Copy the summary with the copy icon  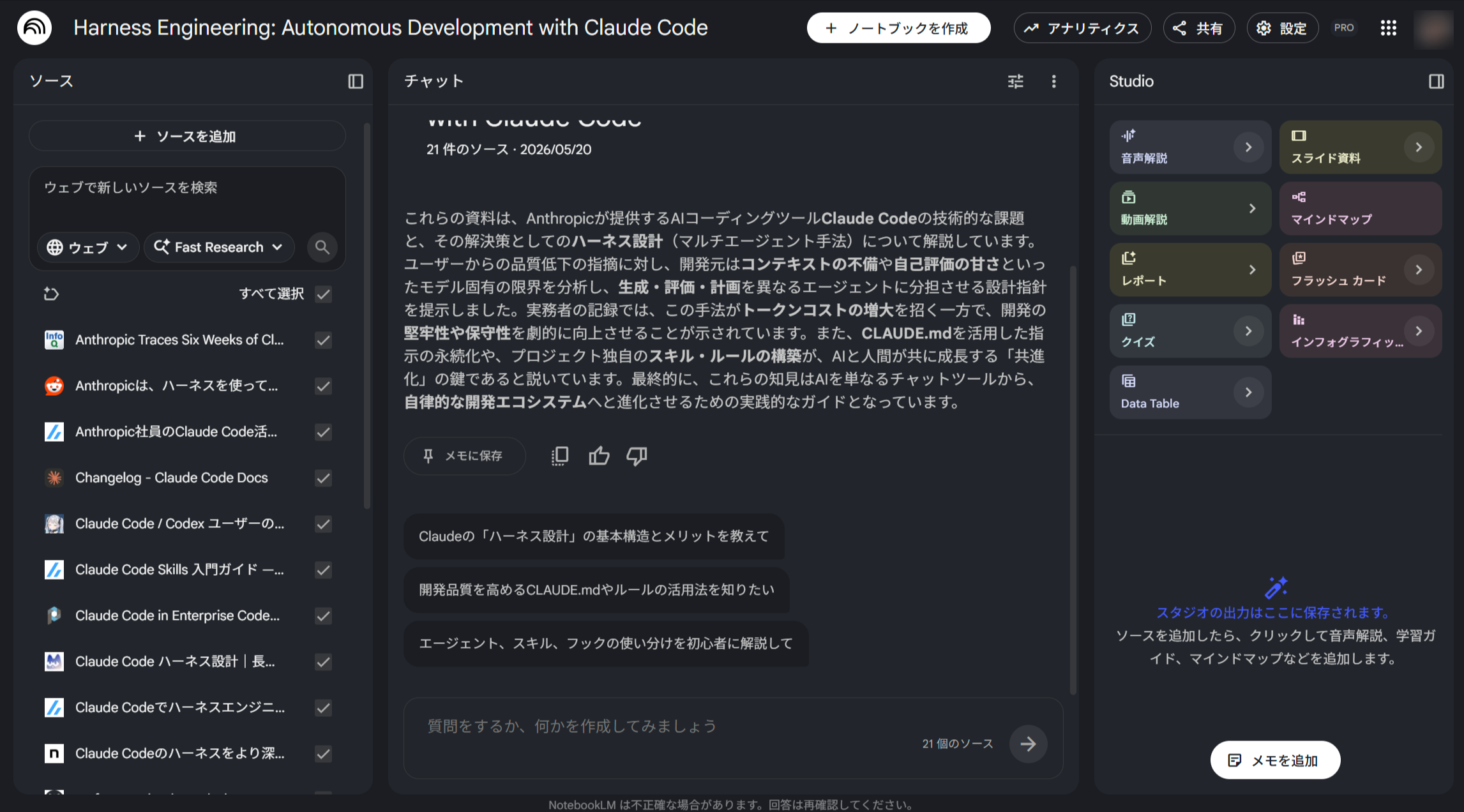(559, 456)
